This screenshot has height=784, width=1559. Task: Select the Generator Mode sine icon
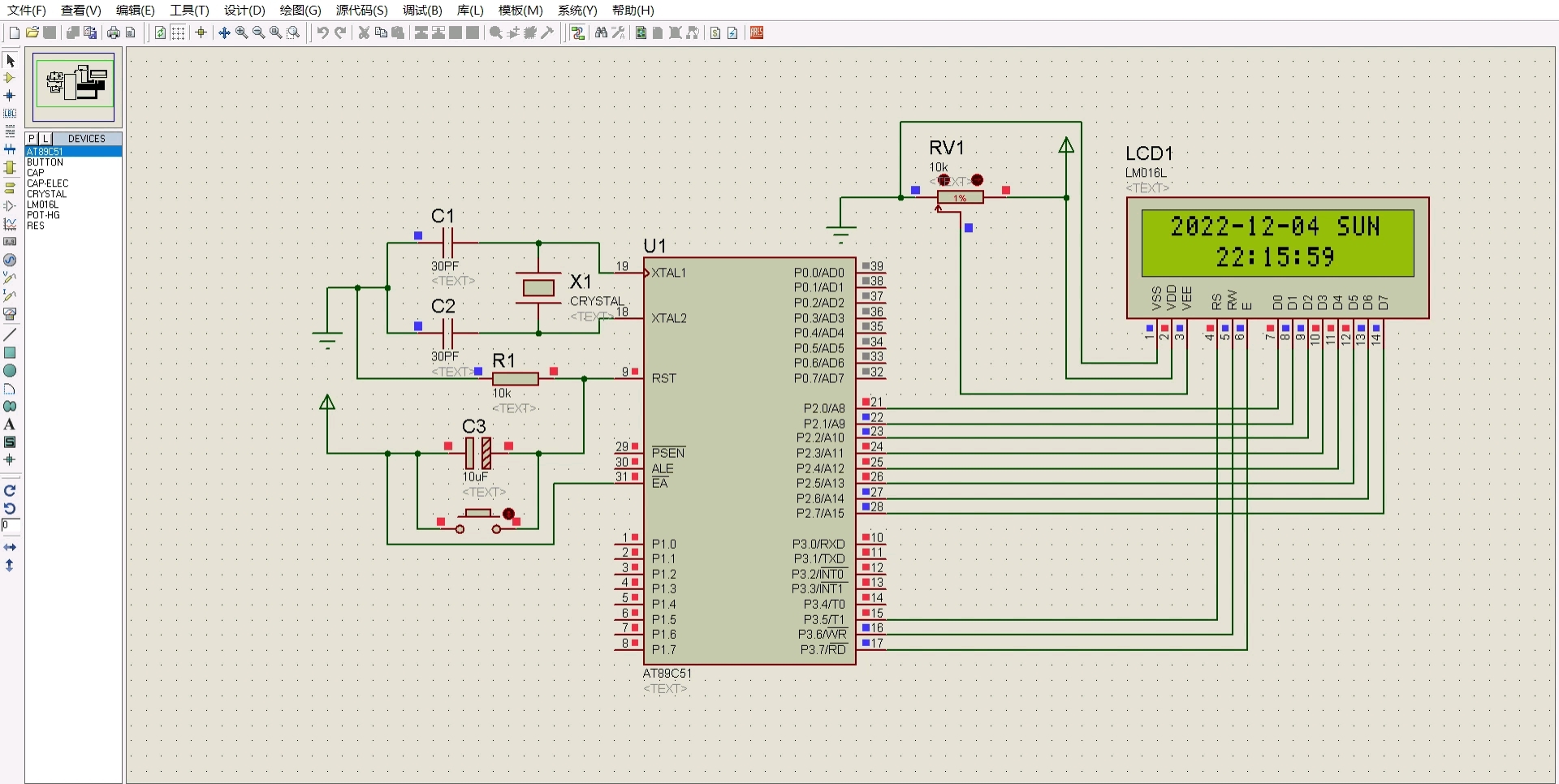pos(11,260)
